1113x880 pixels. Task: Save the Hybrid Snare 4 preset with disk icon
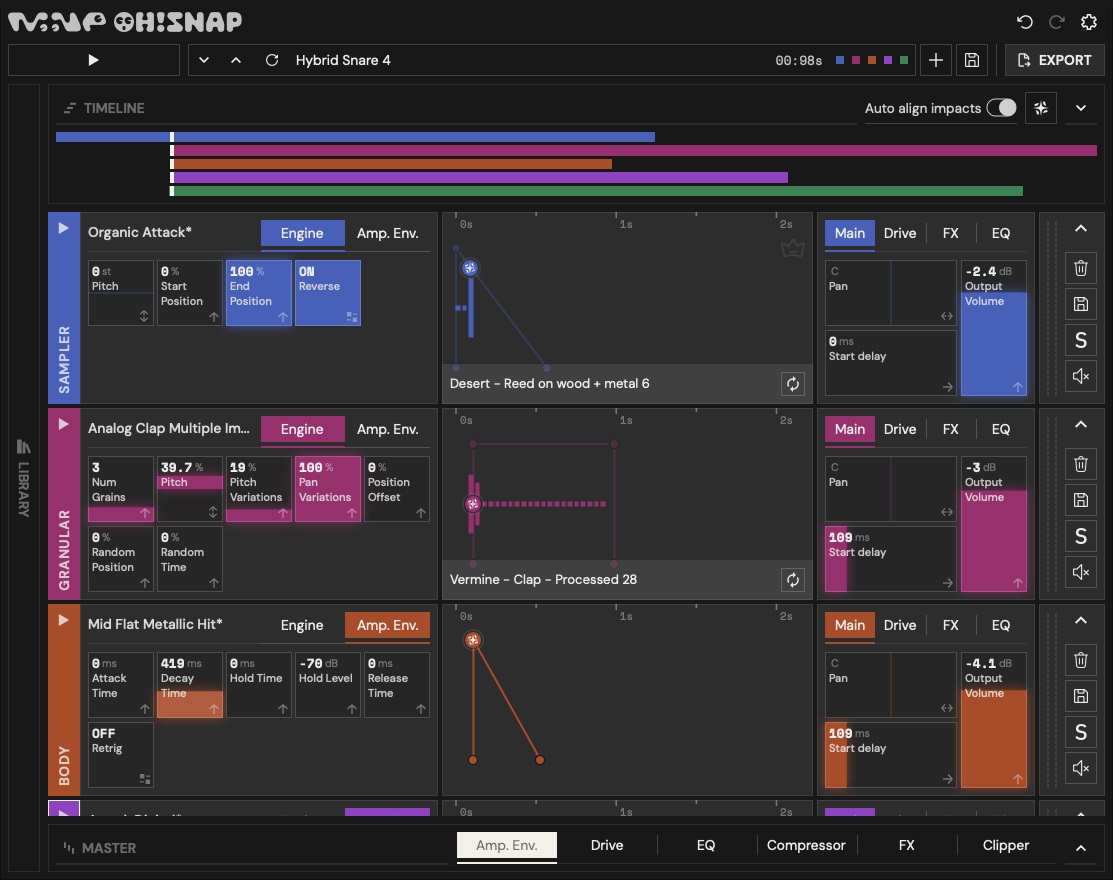click(972, 60)
